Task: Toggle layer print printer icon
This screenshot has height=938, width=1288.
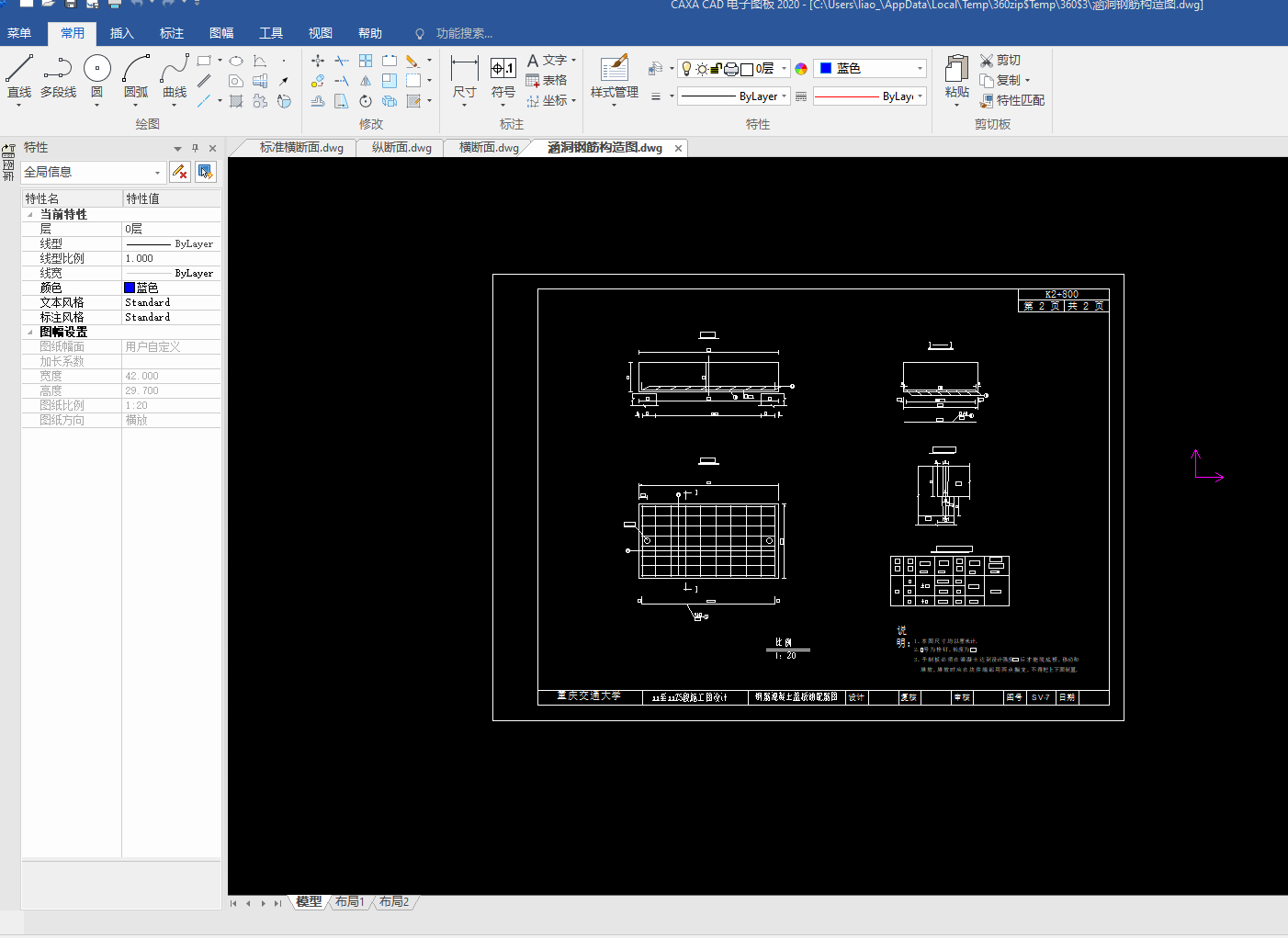Action: tap(731, 69)
